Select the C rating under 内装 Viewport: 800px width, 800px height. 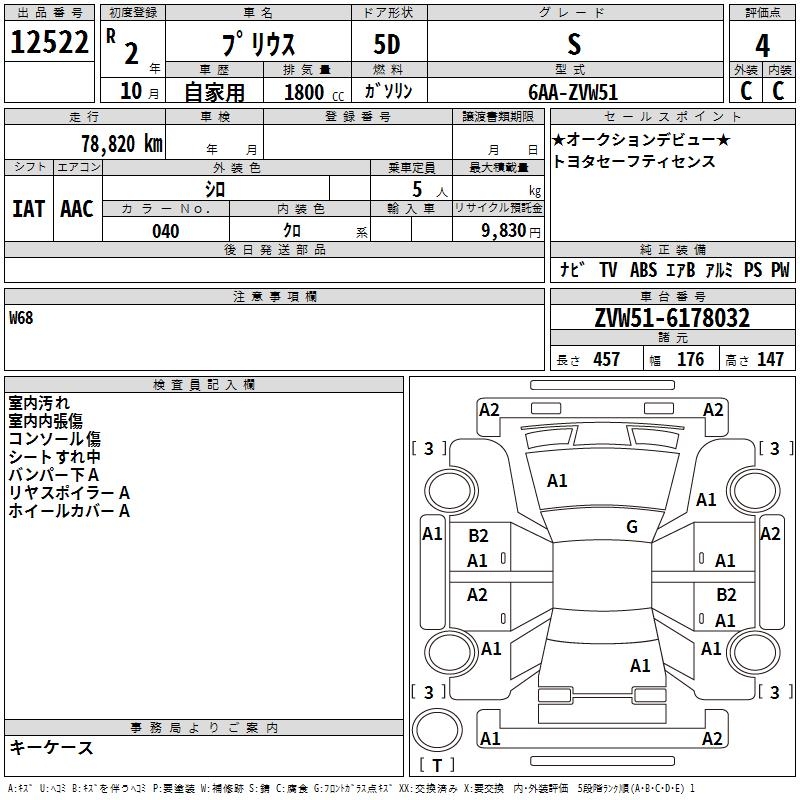[x=778, y=91]
